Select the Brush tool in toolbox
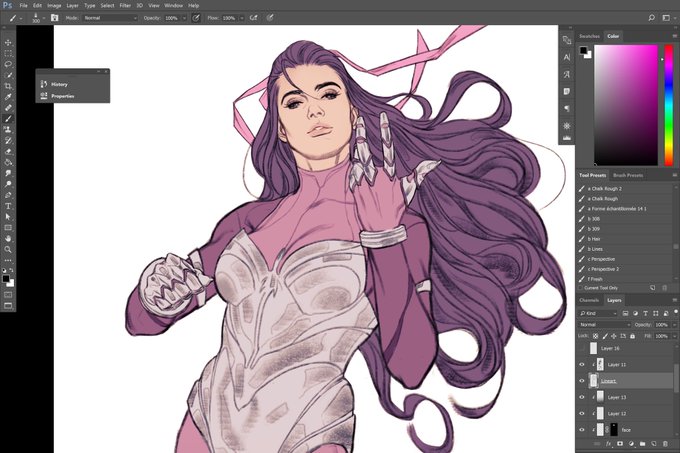The width and height of the screenshot is (680, 453). pyautogui.click(x=8, y=119)
